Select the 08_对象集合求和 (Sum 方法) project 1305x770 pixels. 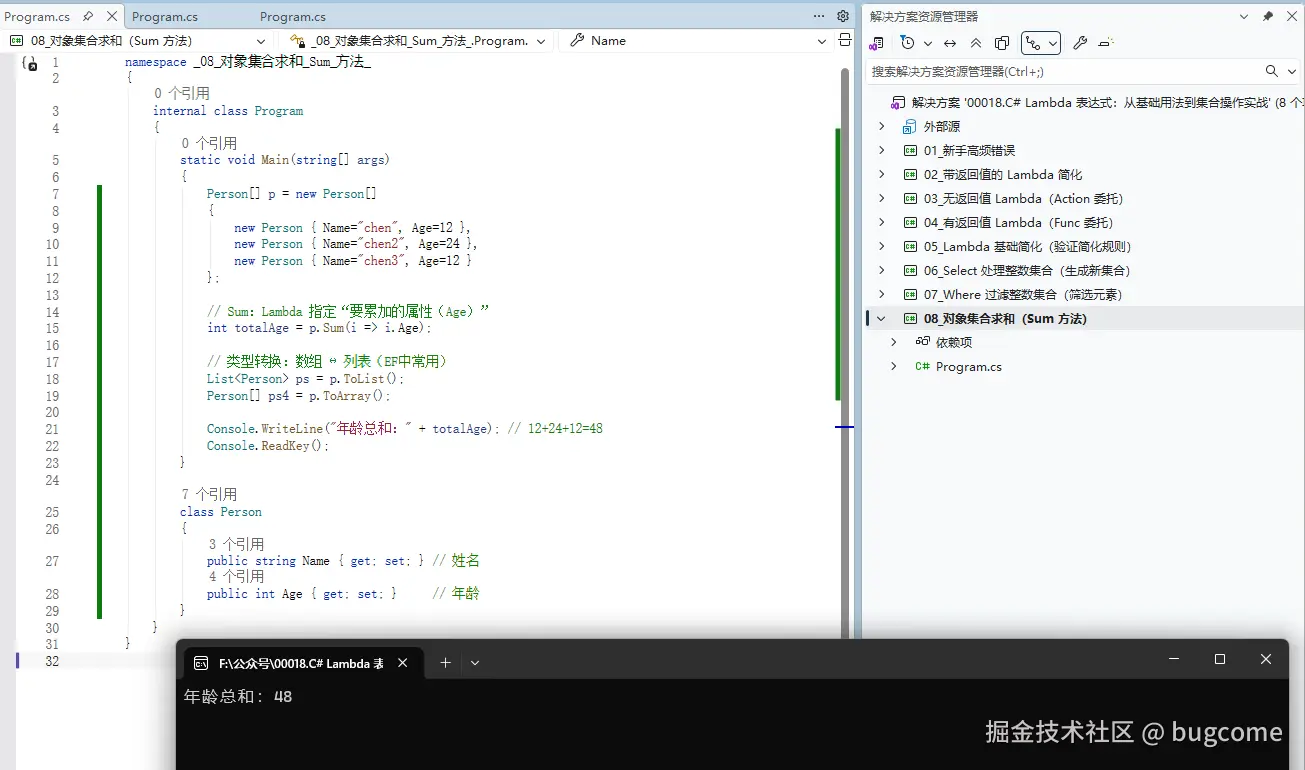pyautogui.click(x=1005, y=318)
